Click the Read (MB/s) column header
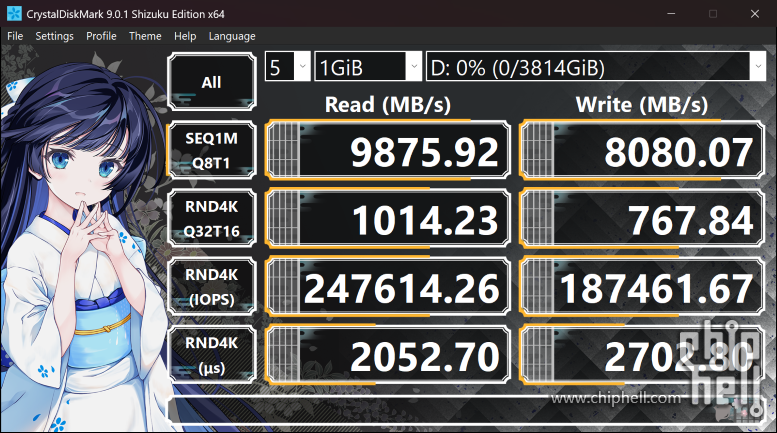Viewport: 777px width, 433px height. (x=388, y=105)
